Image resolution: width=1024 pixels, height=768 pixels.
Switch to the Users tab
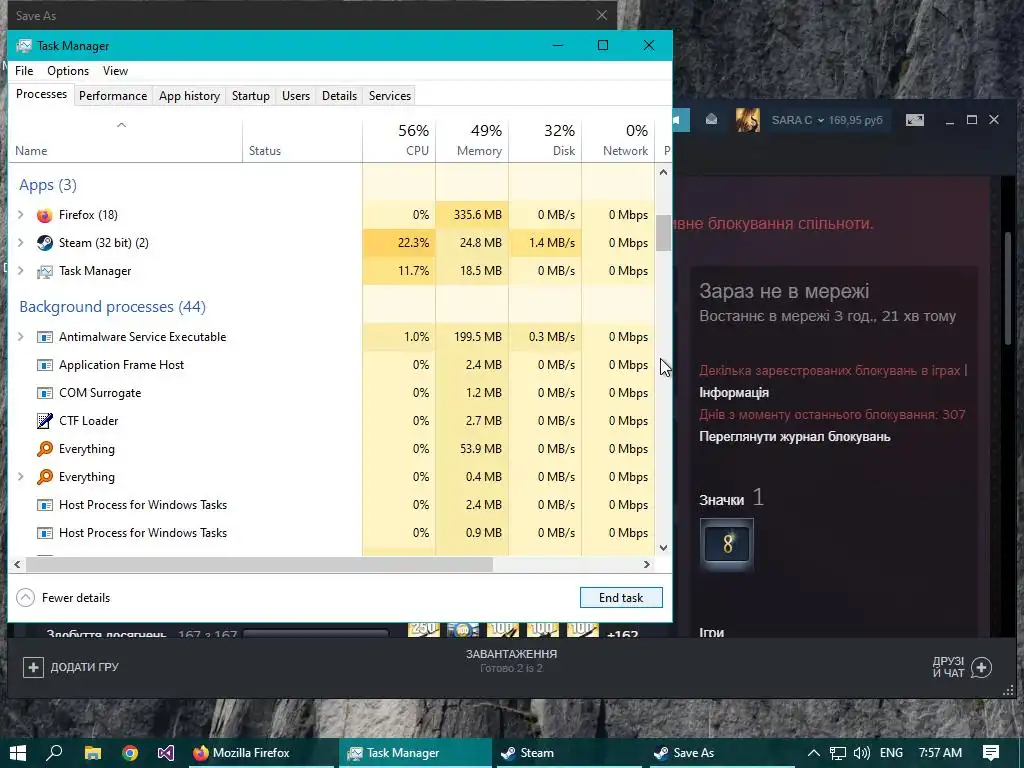pos(296,96)
